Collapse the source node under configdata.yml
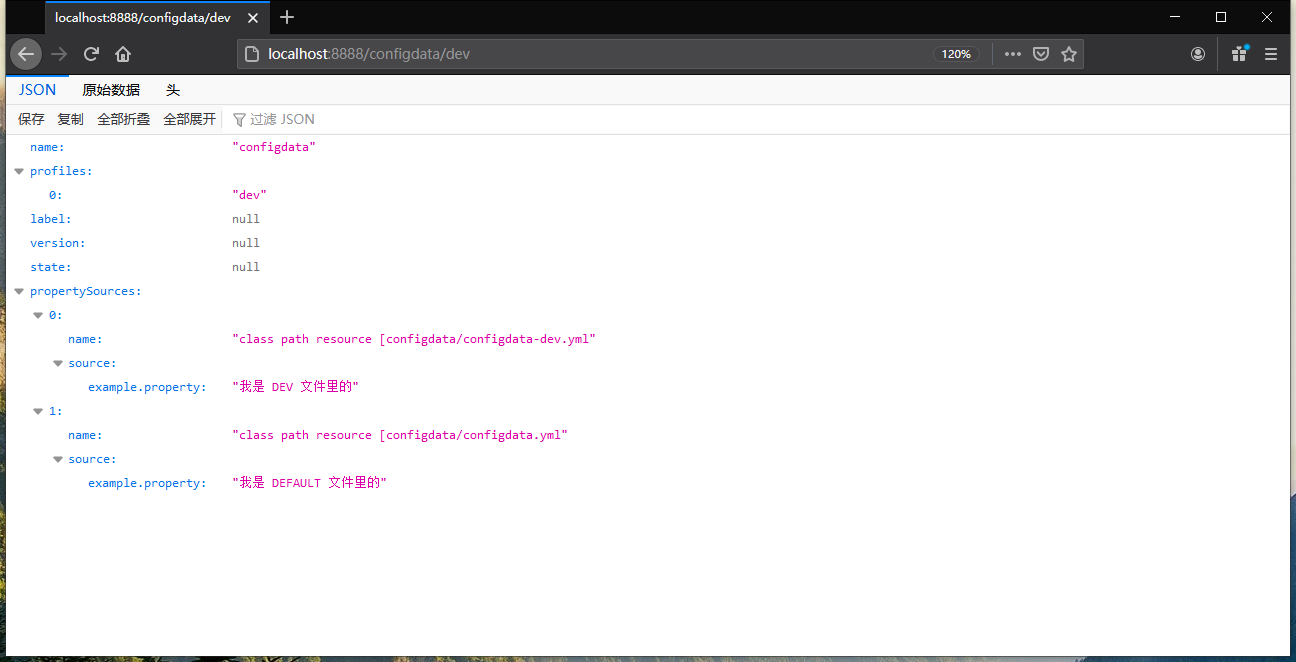 (x=58, y=459)
